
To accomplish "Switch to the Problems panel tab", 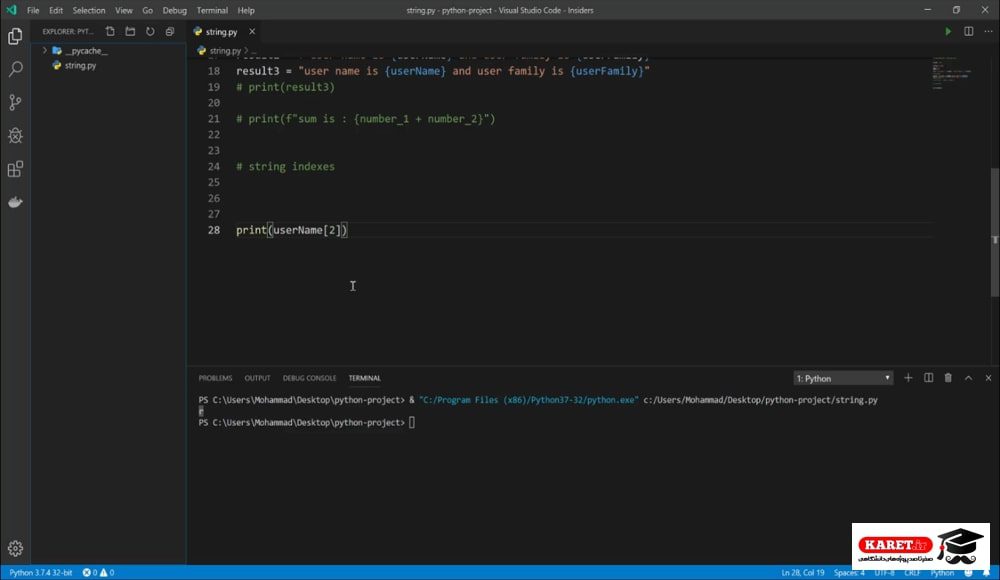I will 215,378.
